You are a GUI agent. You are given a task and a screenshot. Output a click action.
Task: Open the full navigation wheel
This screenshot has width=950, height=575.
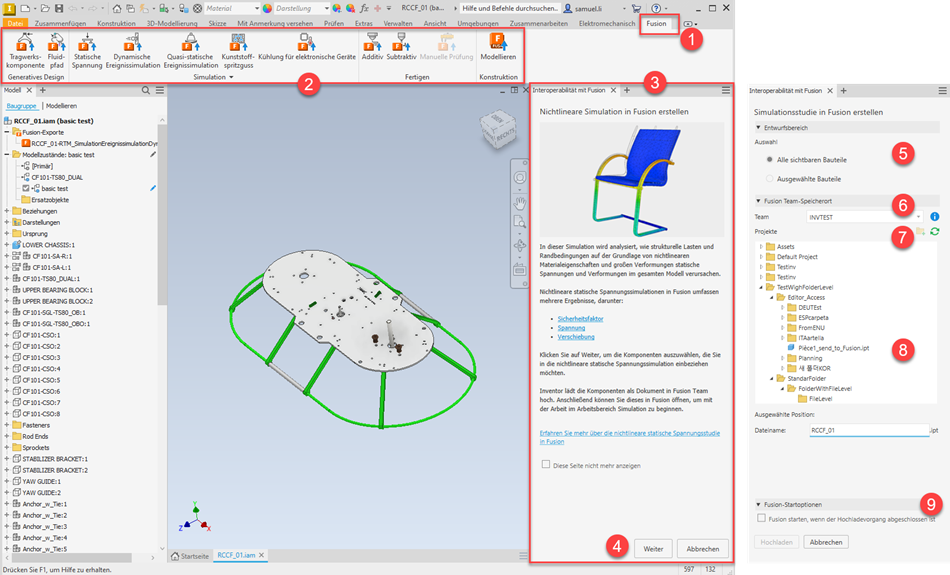point(520,178)
